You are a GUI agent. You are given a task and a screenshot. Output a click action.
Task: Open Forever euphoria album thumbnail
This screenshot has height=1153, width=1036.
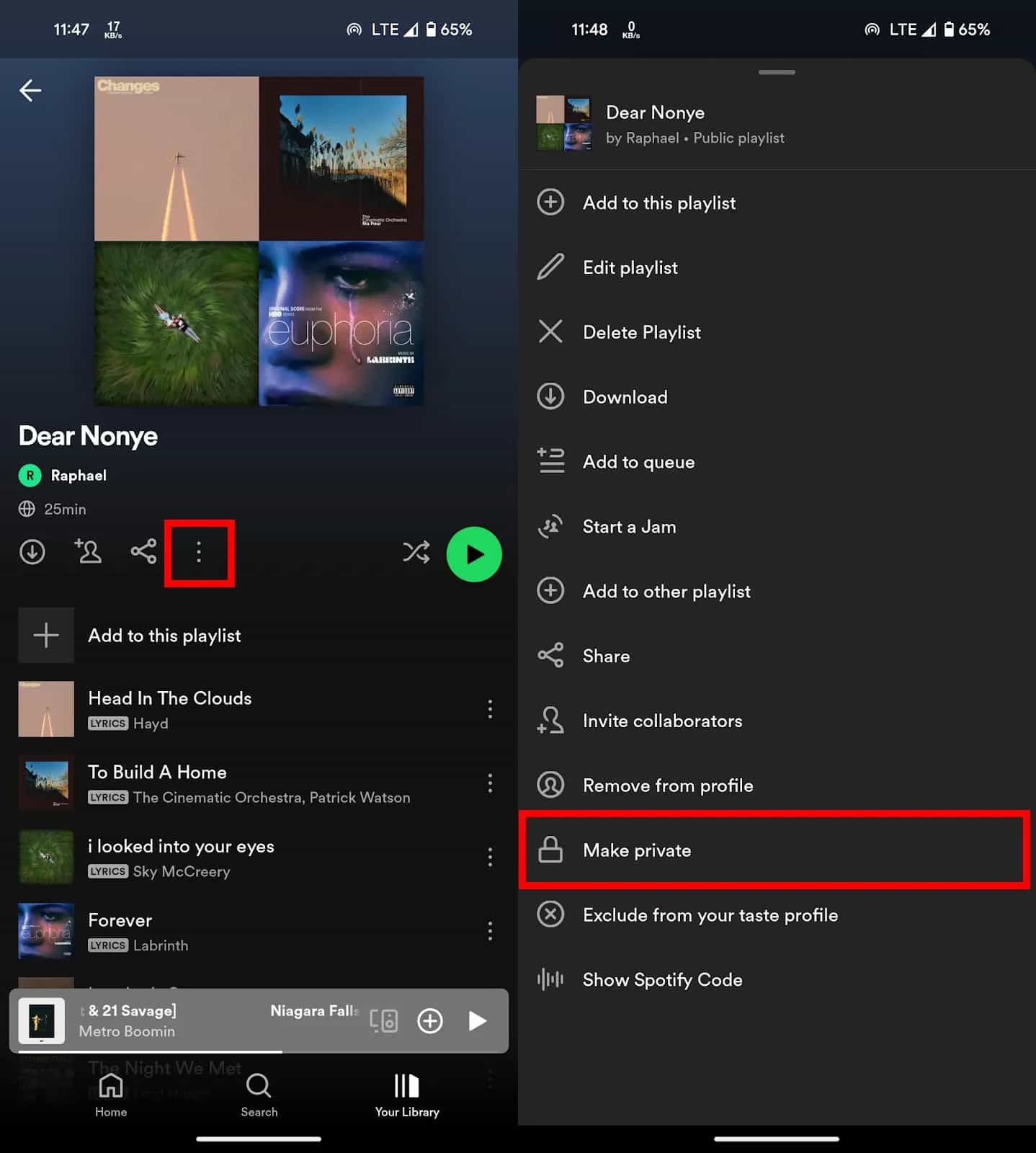click(46, 931)
